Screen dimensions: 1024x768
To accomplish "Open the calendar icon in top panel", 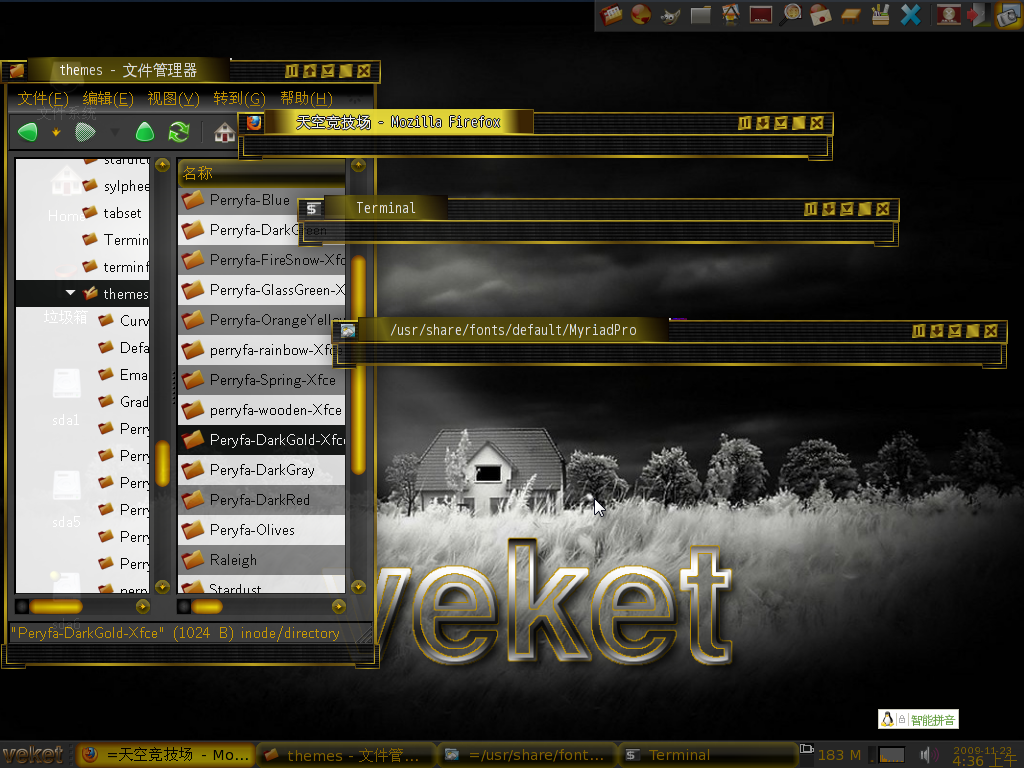I will pos(611,14).
